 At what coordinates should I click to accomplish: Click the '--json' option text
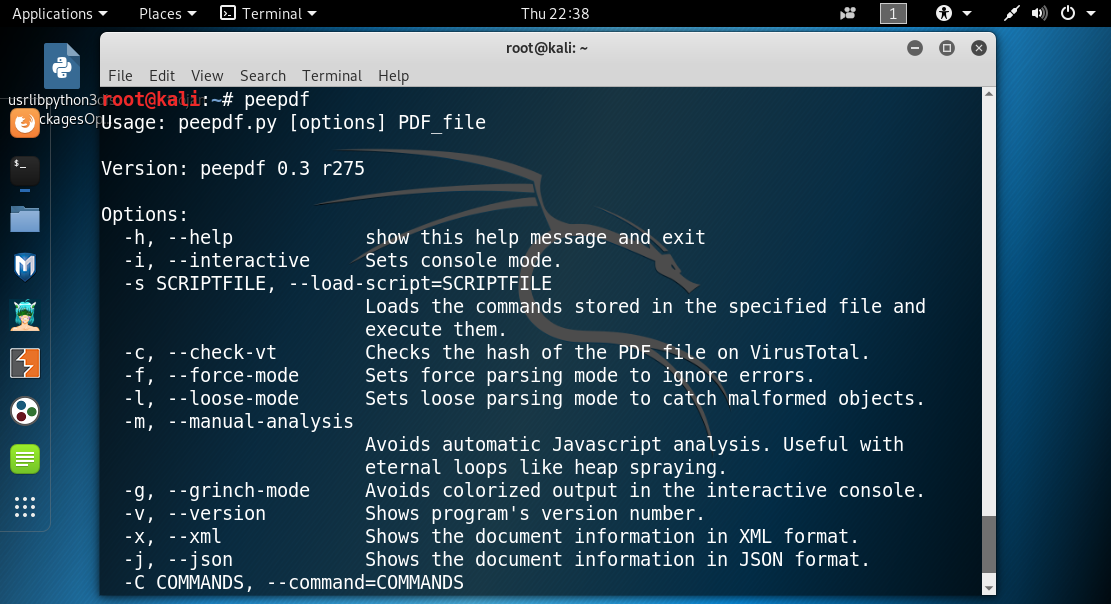(201, 559)
